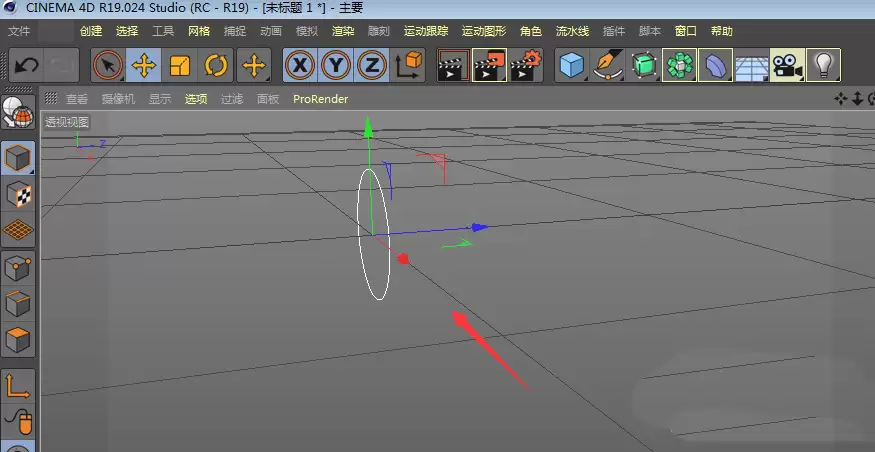Open the 捕捉 menu

[x=235, y=31]
